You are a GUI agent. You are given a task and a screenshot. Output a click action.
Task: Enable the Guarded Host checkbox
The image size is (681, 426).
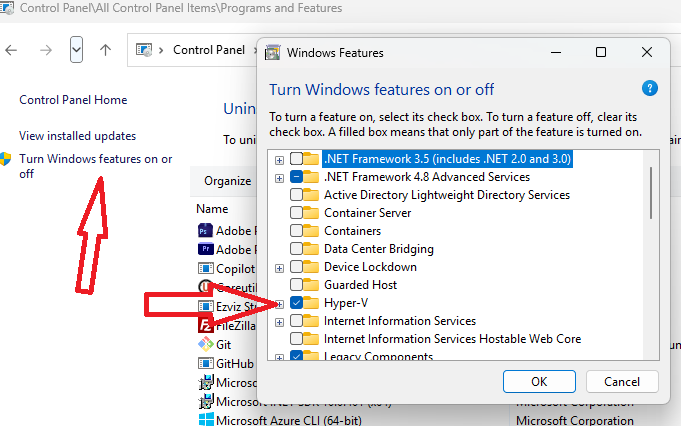point(296,285)
